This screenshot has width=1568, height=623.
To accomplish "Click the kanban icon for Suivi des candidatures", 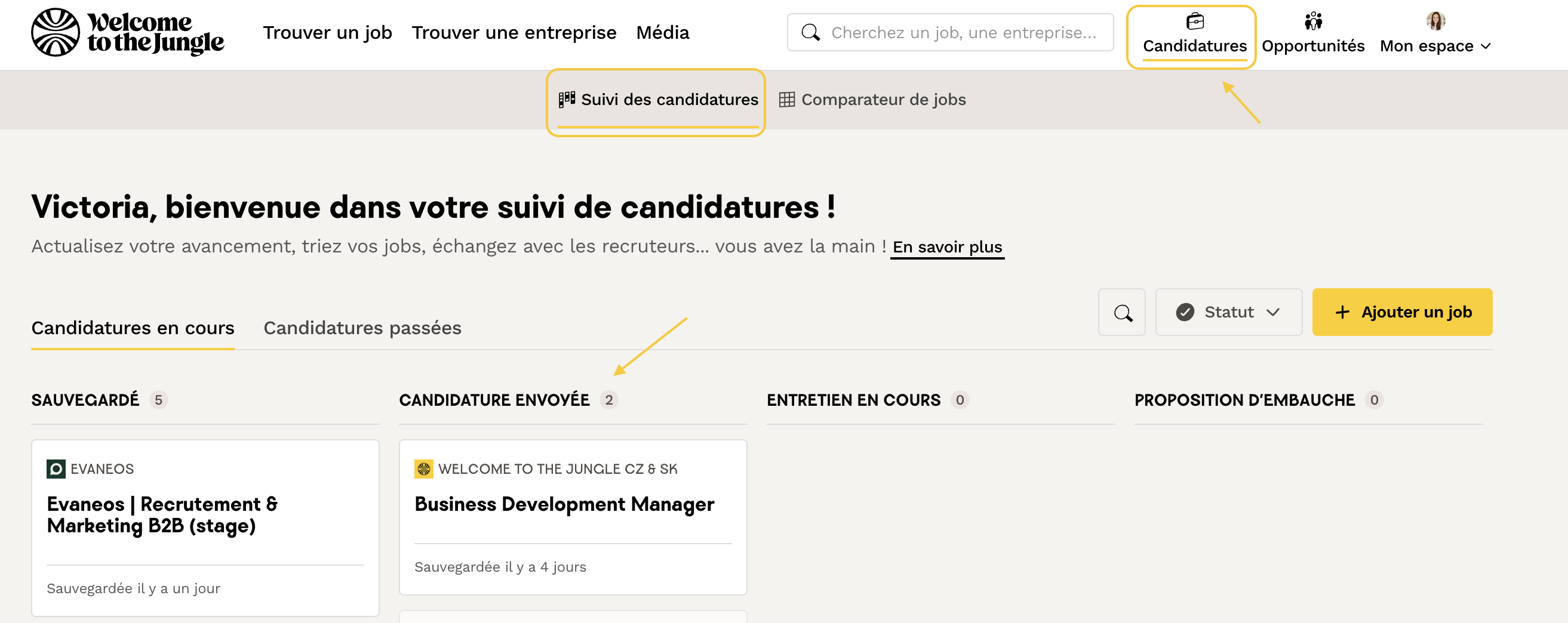I will [567, 99].
